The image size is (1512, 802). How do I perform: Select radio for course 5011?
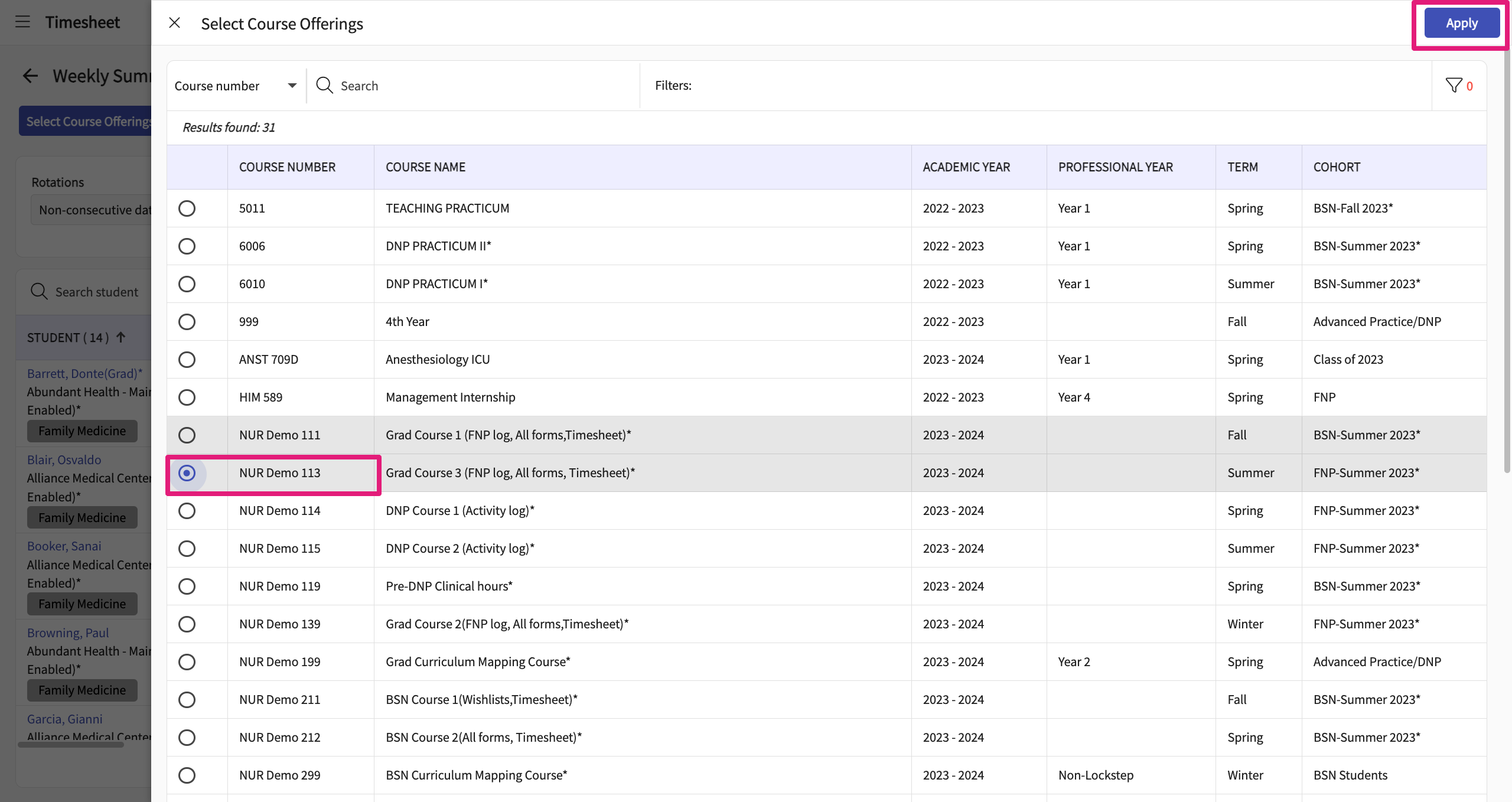(187, 208)
